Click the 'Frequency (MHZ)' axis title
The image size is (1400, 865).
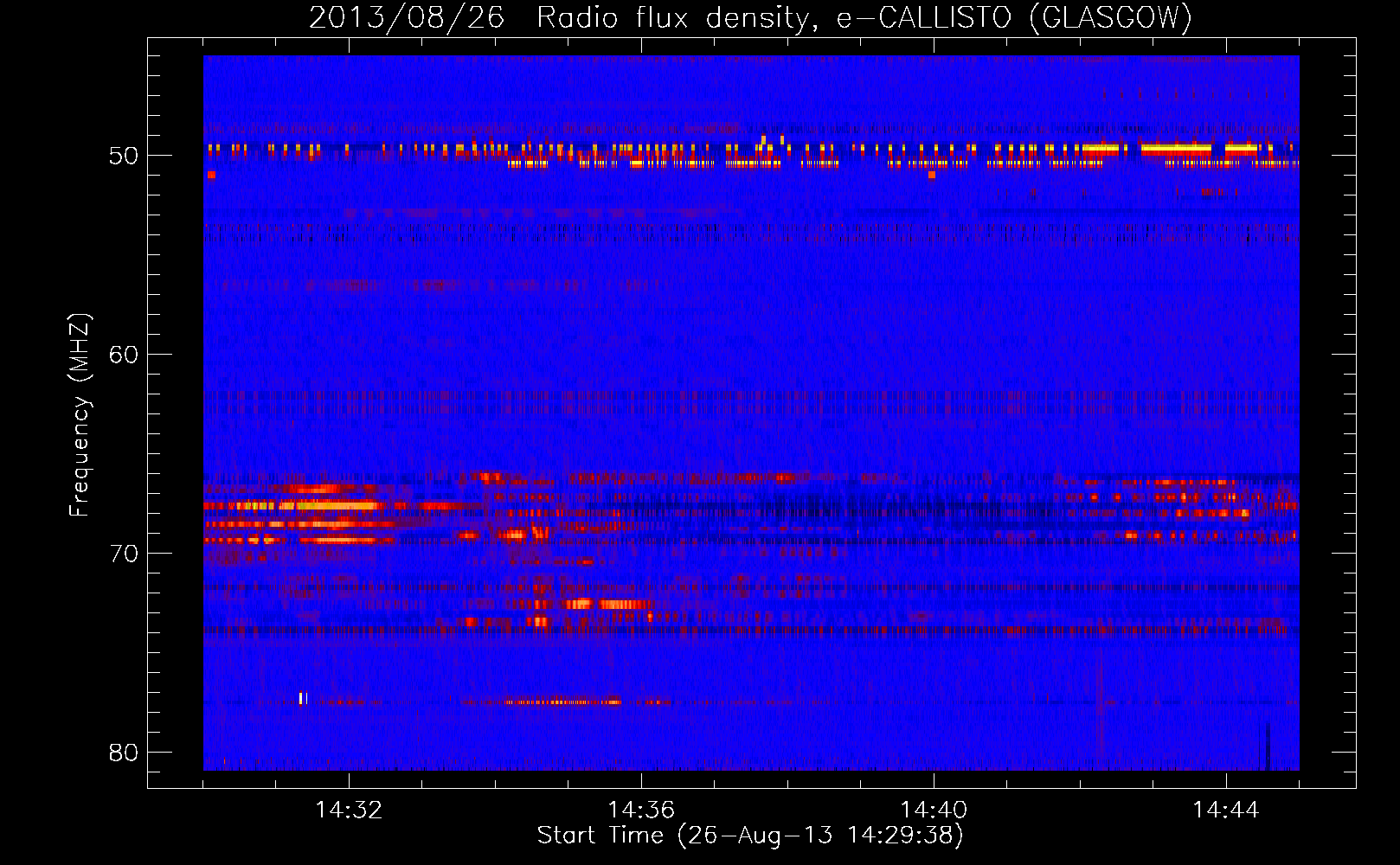coord(79,414)
